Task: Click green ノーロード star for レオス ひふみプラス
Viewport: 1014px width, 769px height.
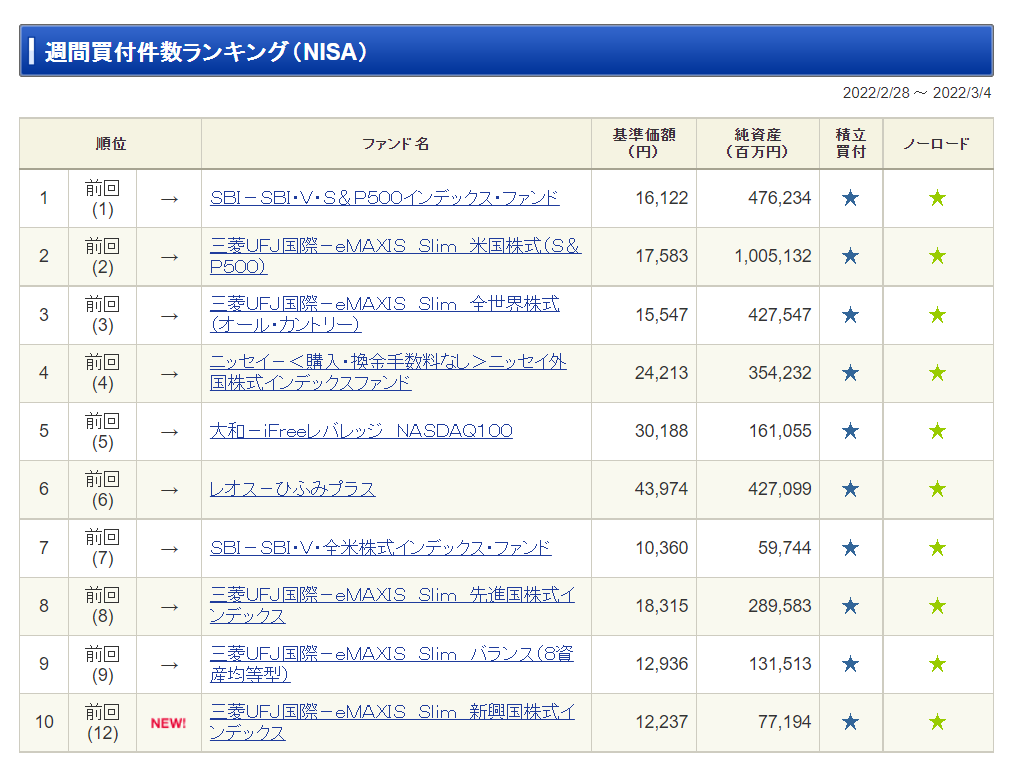Action: pos(937,489)
